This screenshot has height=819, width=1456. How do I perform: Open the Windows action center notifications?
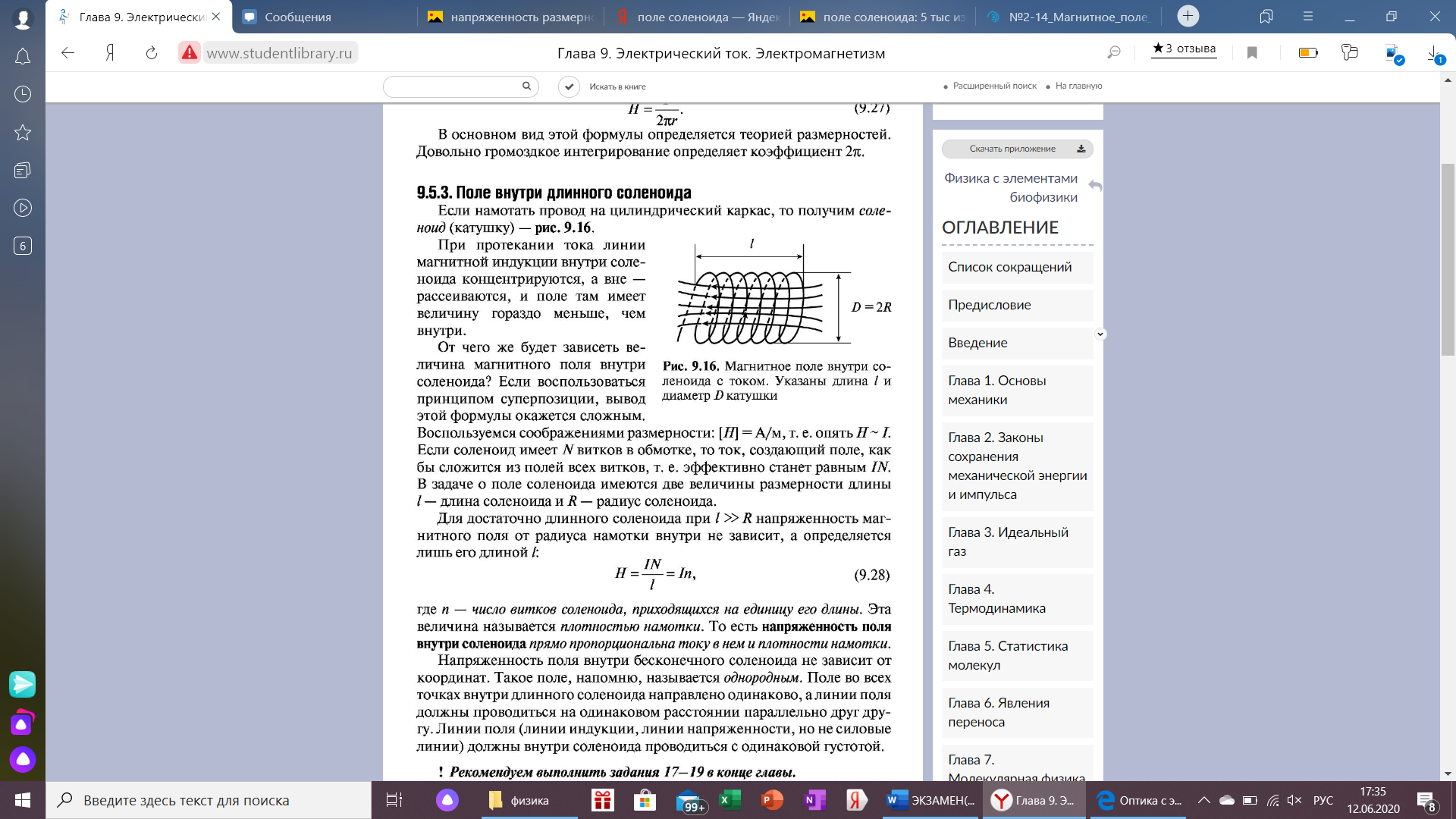tap(1427, 801)
